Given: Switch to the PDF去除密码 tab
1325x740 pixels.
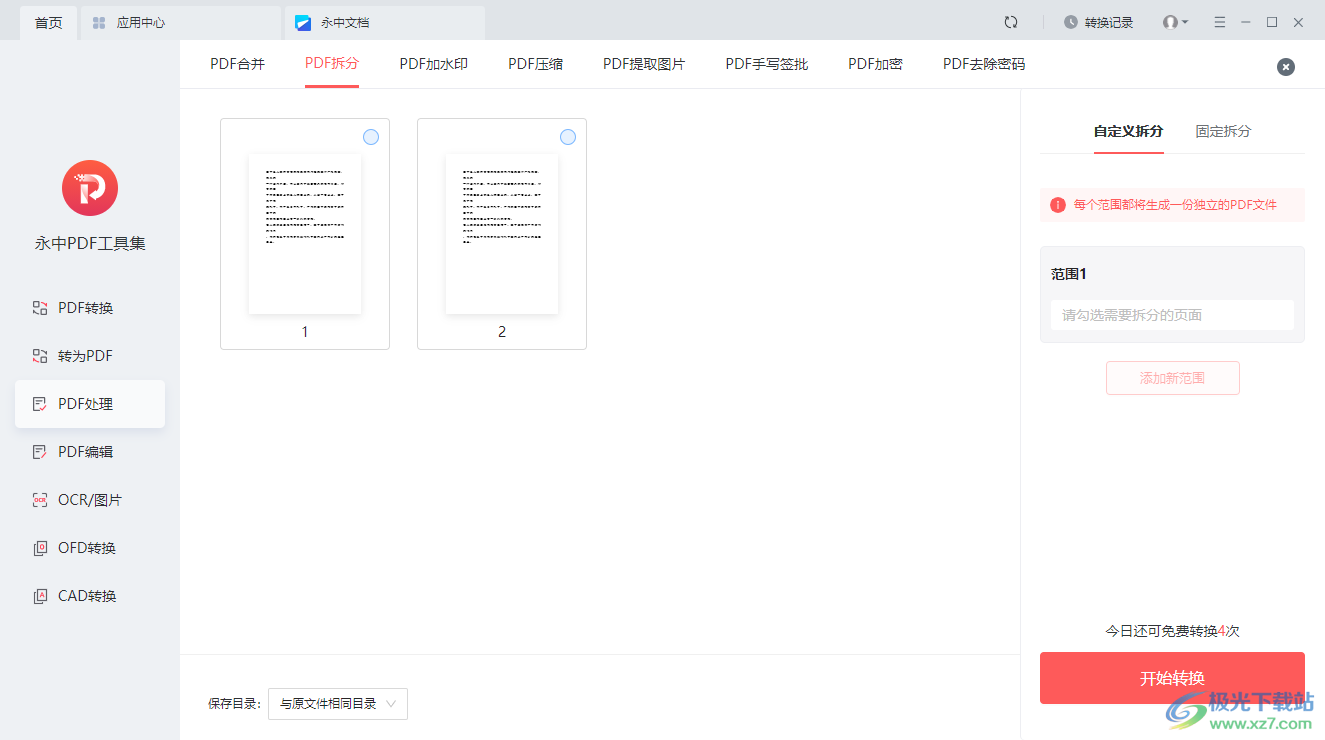Looking at the screenshot, I should tap(984, 64).
